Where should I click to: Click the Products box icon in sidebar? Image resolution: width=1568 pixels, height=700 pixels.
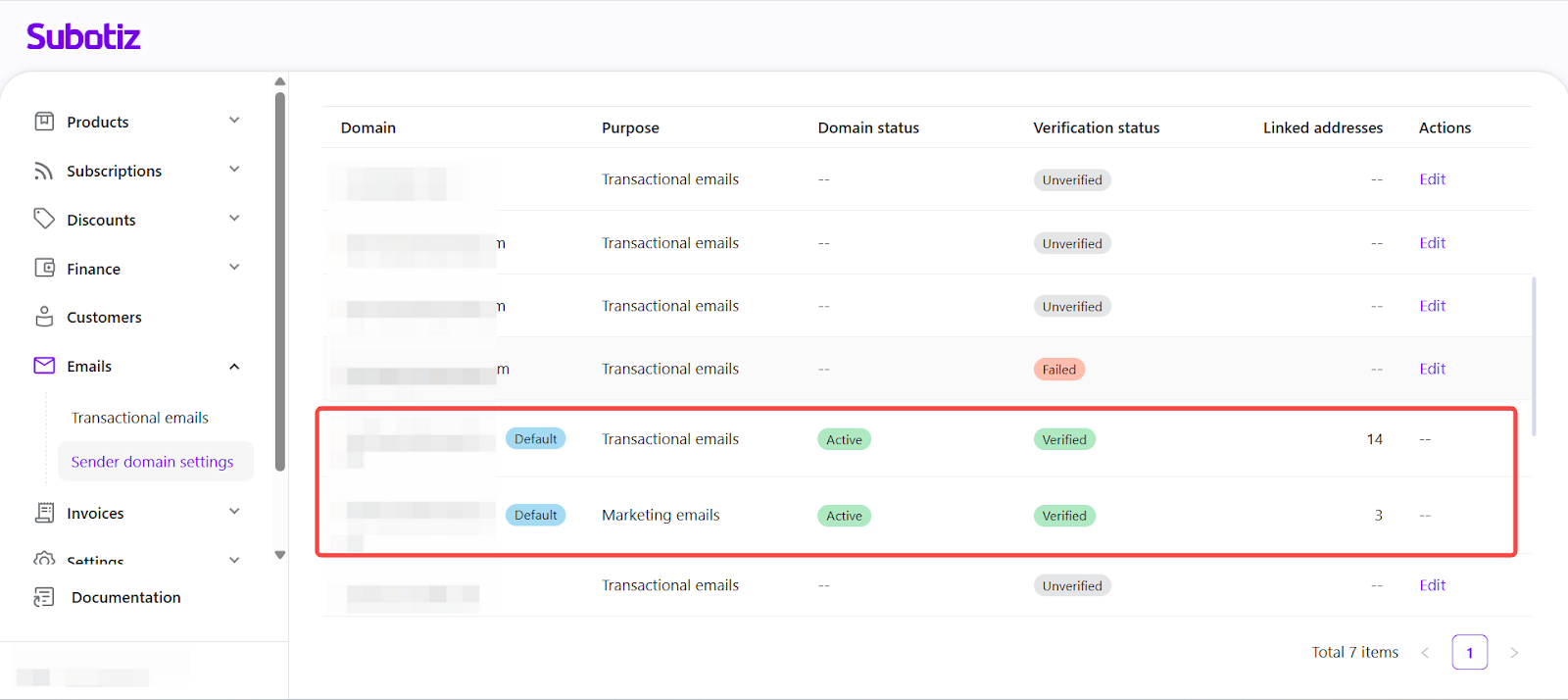pyautogui.click(x=44, y=122)
